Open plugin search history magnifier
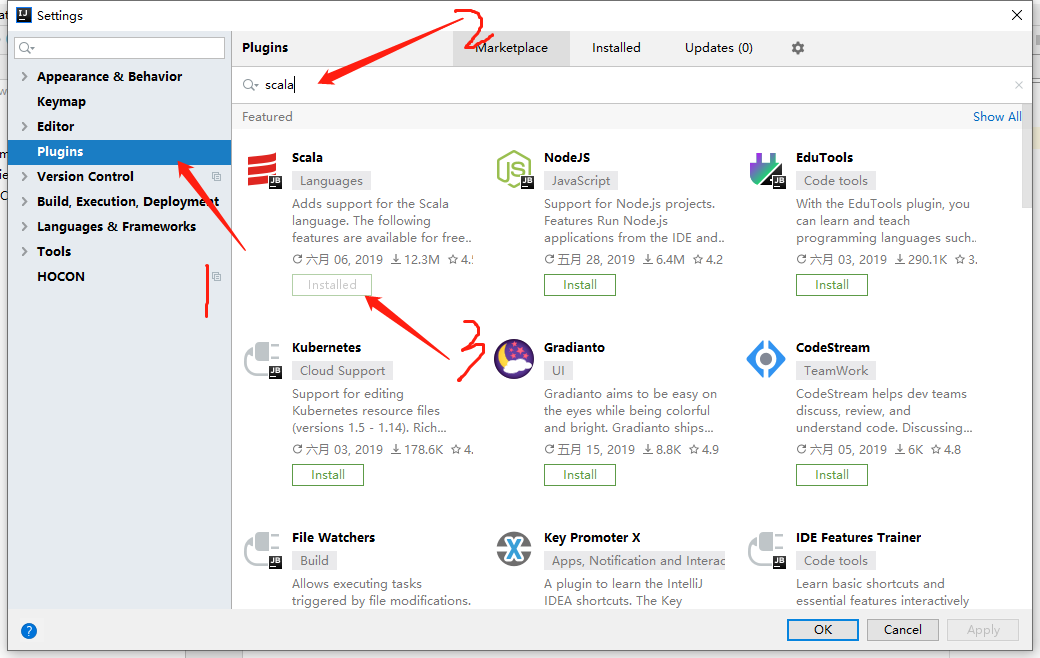Viewport: 1040px width, 658px height. (x=250, y=85)
